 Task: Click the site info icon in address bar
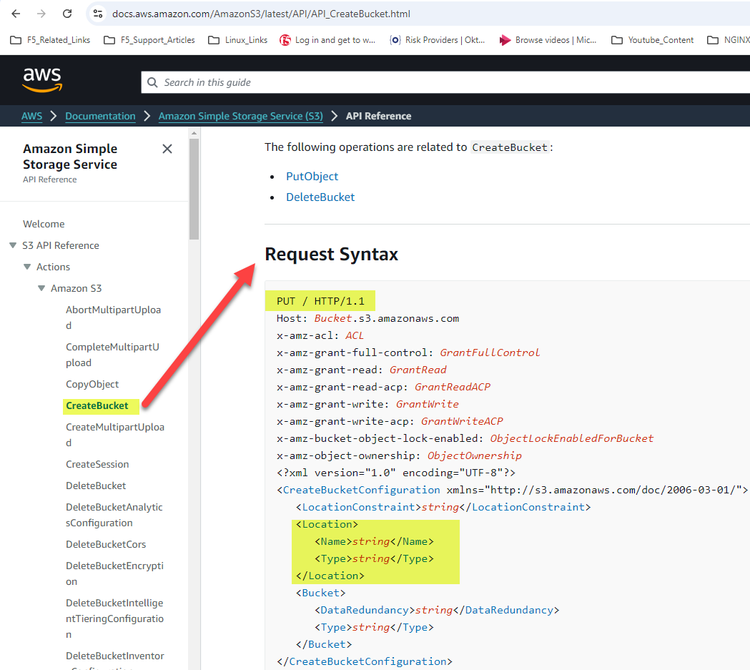point(97,14)
